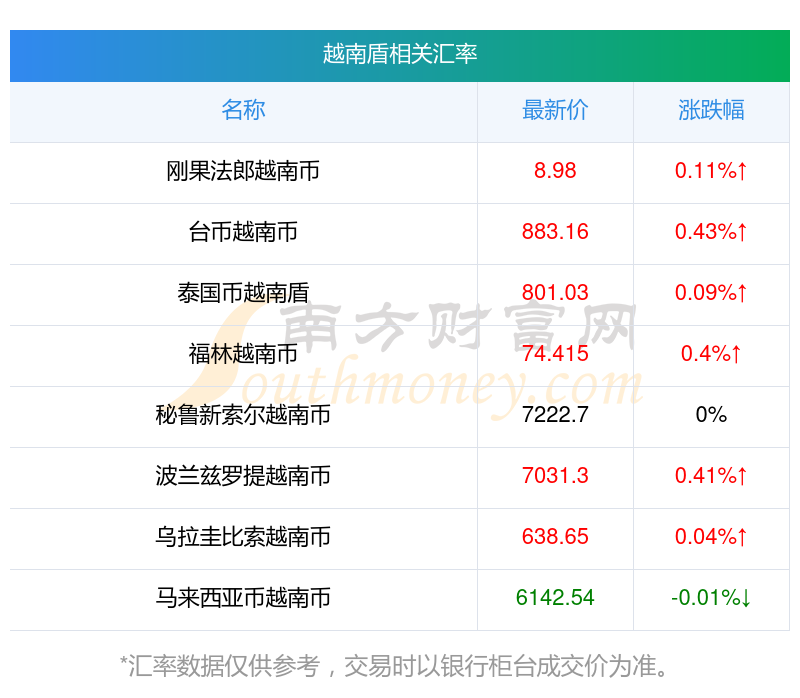
Task: Click the price 7031.3
Action: tap(555, 476)
